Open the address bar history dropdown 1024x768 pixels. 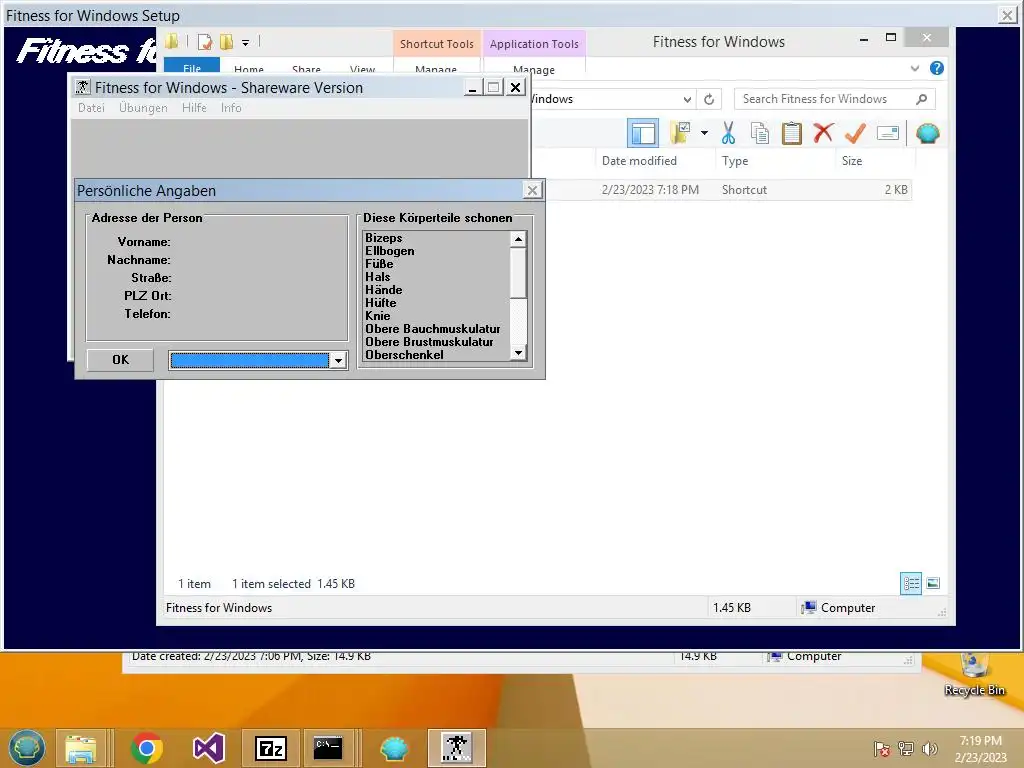pos(687,99)
